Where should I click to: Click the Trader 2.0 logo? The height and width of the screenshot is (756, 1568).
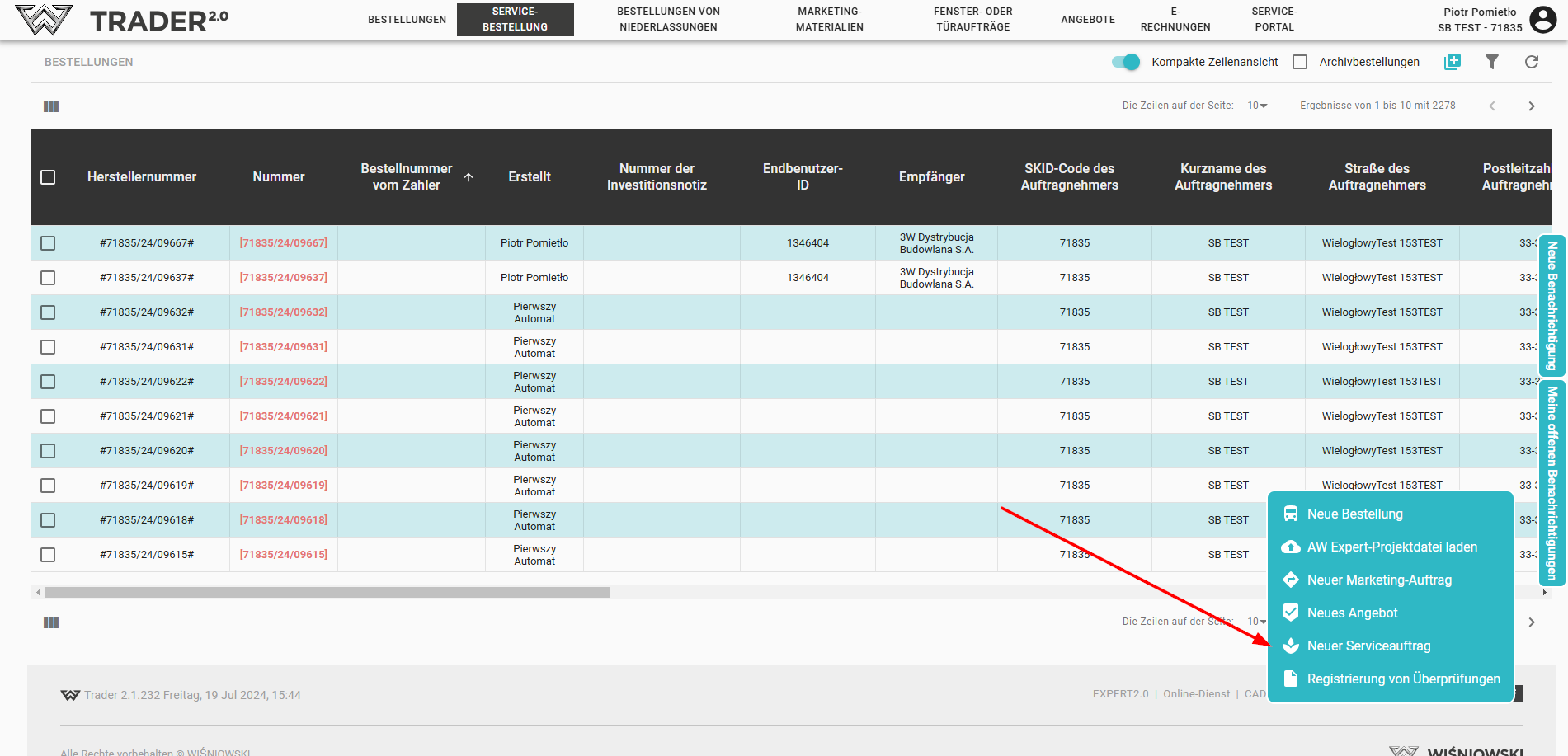pyautogui.click(x=122, y=20)
